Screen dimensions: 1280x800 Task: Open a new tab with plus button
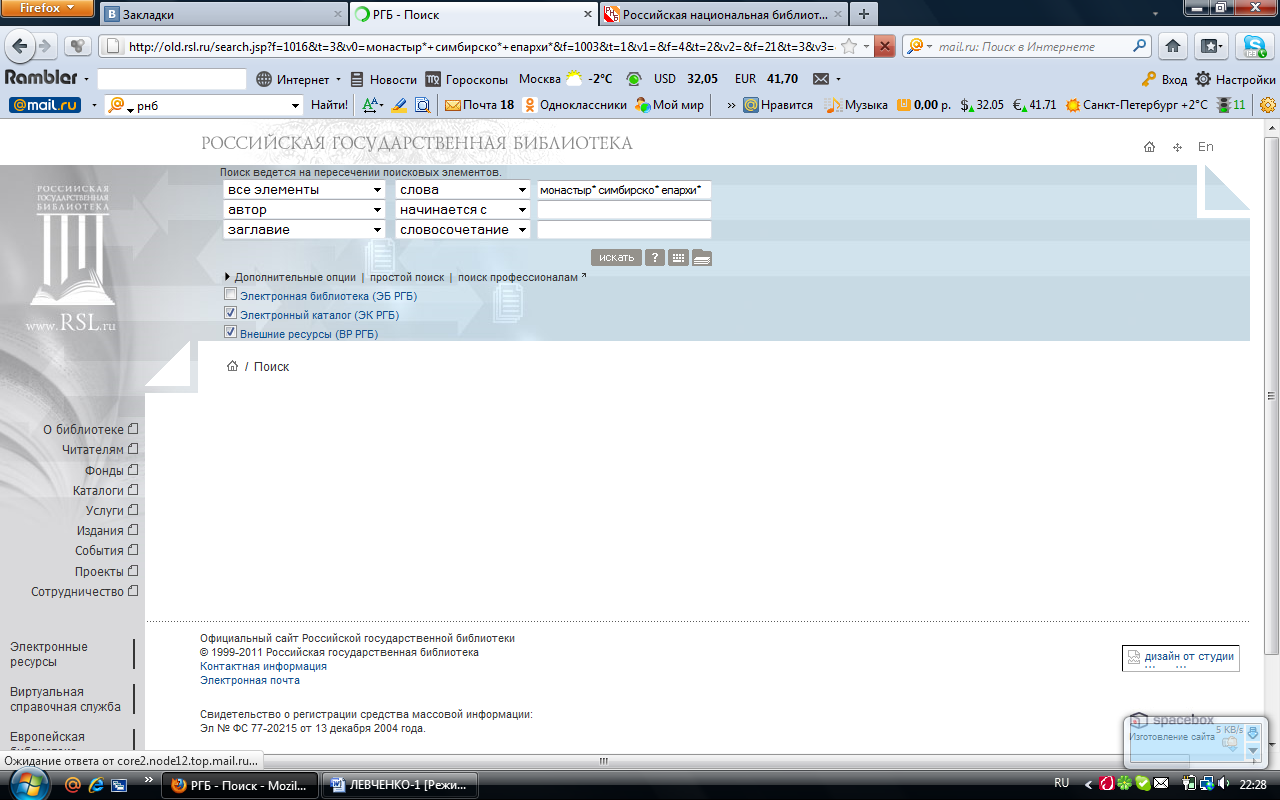tap(863, 15)
